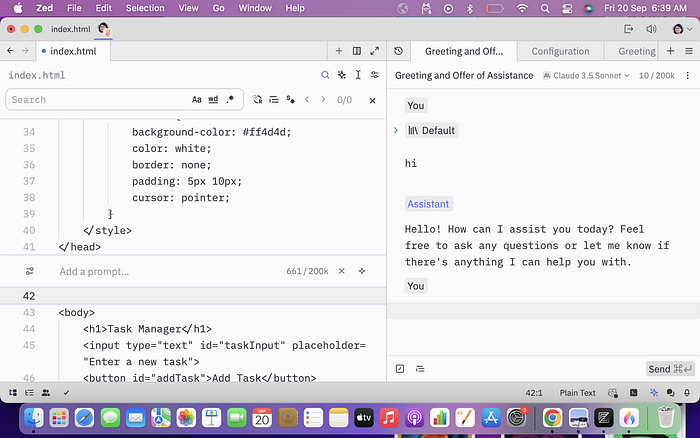Confirm inline prompt with sparkle icon
Viewport: 700px width, 438px height.
362,271
